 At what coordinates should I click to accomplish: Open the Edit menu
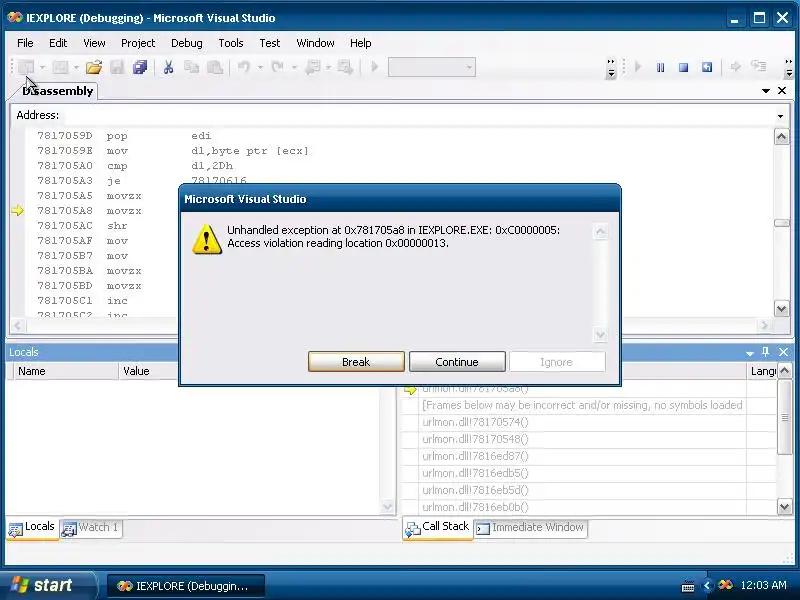58,43
